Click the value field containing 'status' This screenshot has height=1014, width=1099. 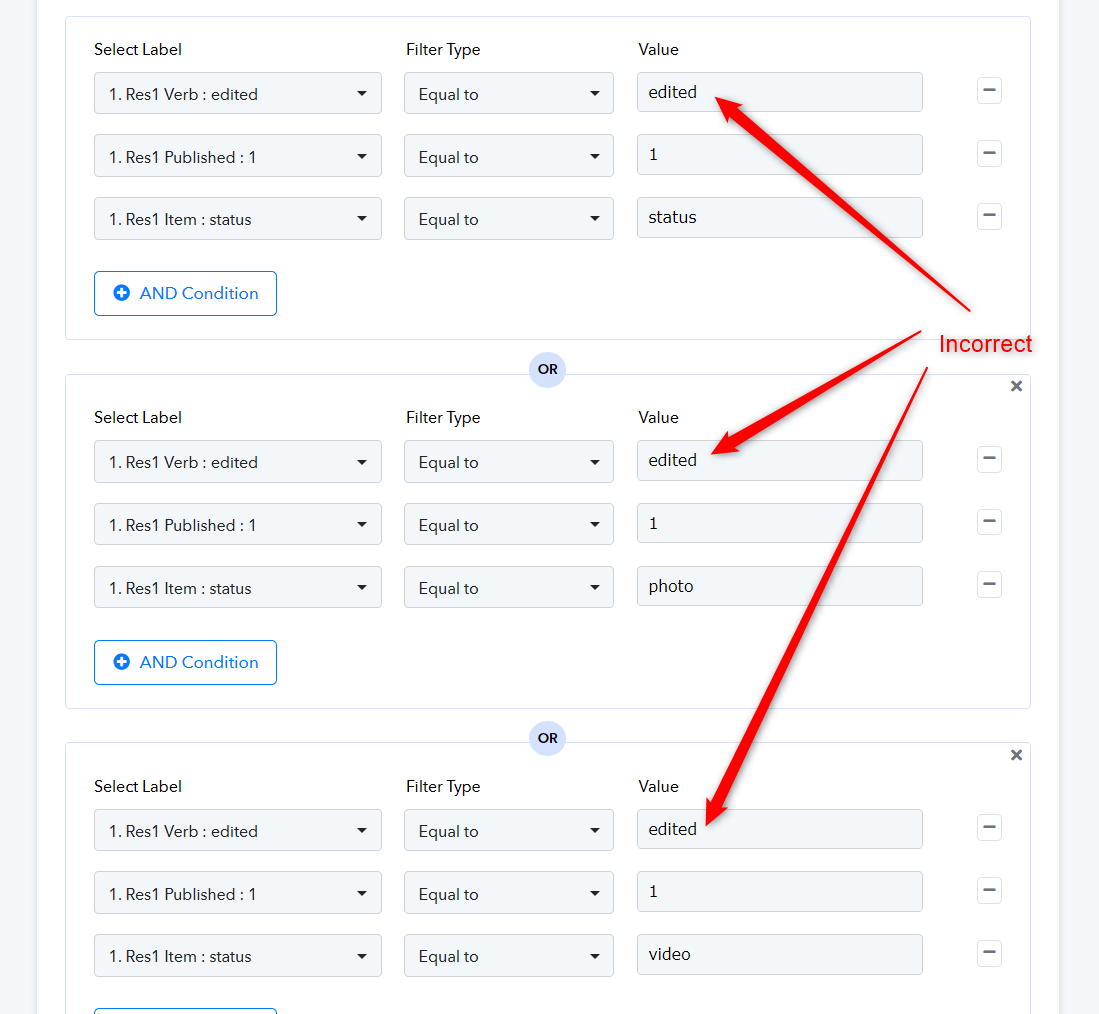coord(779,217)
